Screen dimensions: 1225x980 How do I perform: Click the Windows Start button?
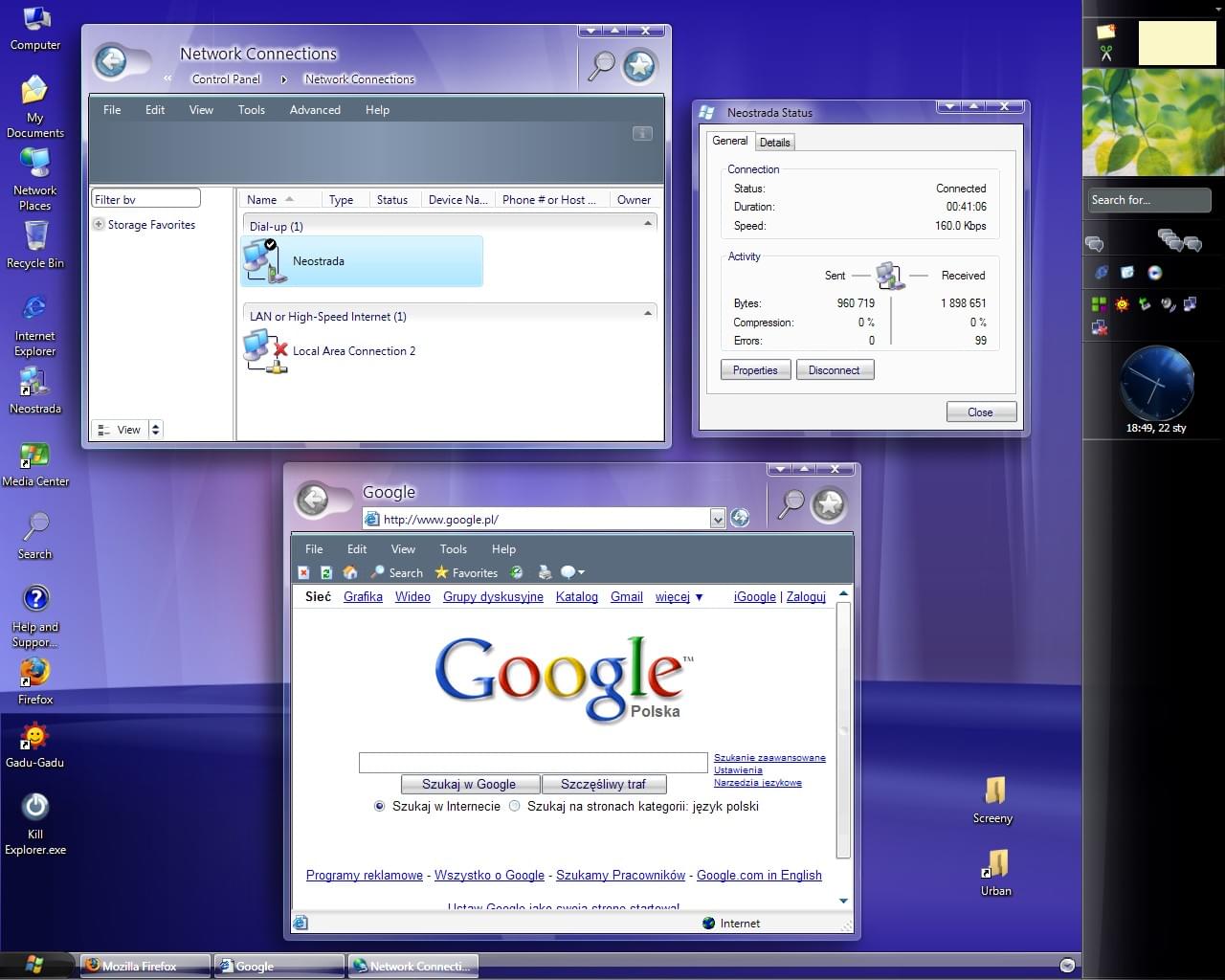click(35, 964)
